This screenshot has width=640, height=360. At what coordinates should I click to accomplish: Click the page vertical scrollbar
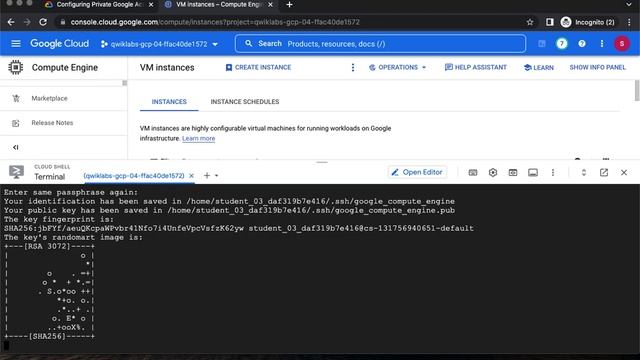coord(637,90)
